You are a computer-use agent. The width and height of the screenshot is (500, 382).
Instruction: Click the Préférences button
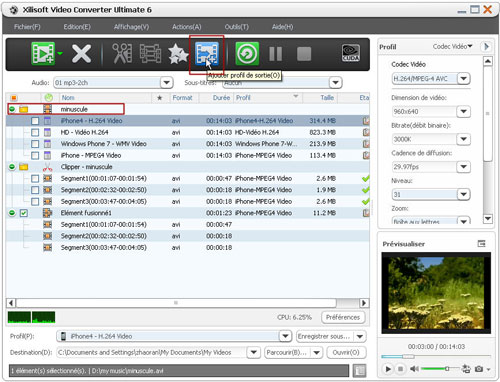coord(343,317)
